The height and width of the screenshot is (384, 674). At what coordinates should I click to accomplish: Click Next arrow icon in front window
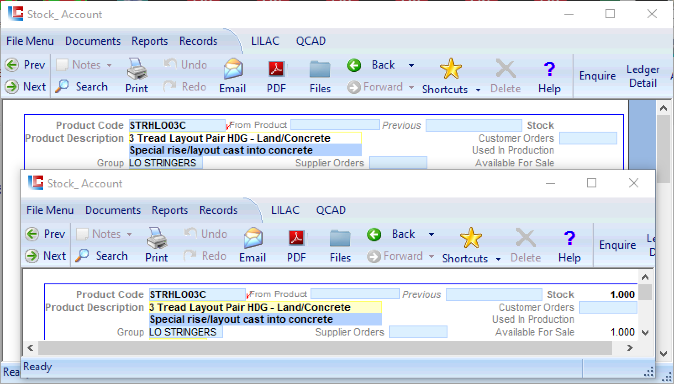[x=32, y=256]
